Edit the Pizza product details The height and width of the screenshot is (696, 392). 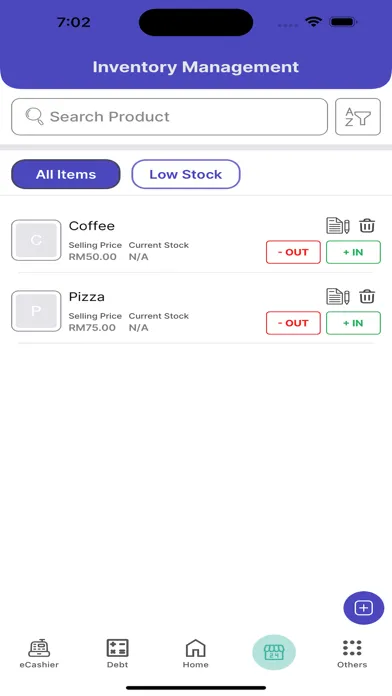point(338,297)
